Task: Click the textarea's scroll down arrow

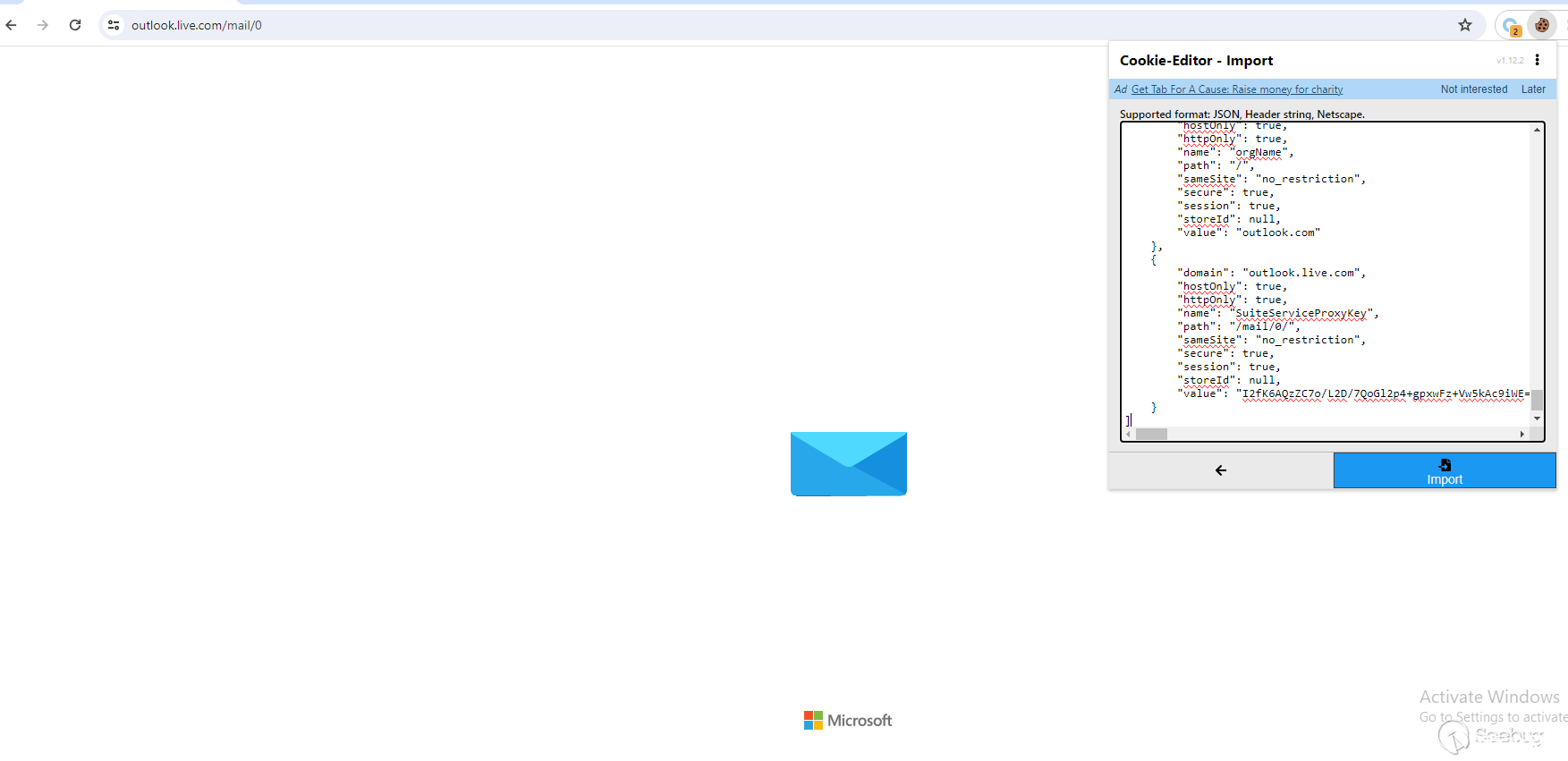Action: [x=1538, y=419]
